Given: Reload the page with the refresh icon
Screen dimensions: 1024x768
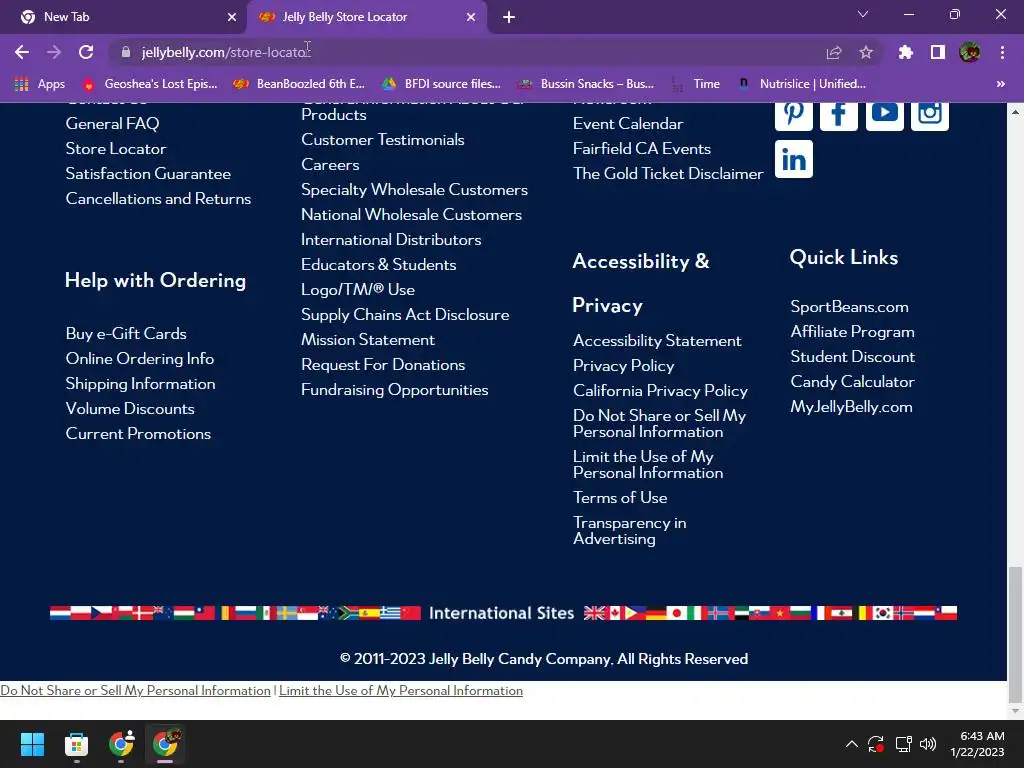Looking at the screenshot, I should (x=86, y=52).
